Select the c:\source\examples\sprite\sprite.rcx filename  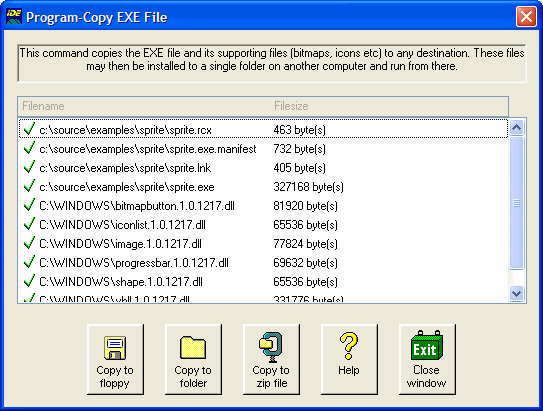point(125,130)
